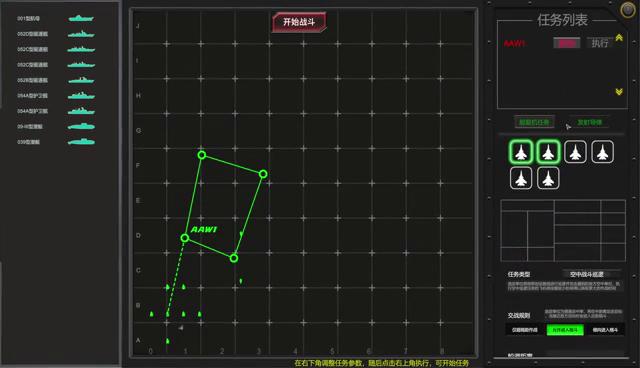Click the red button beside the AAWI task

point(567,43)
